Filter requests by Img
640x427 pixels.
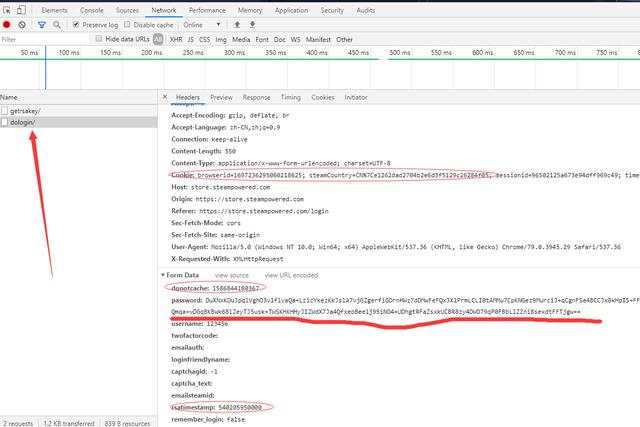point(221,40)
